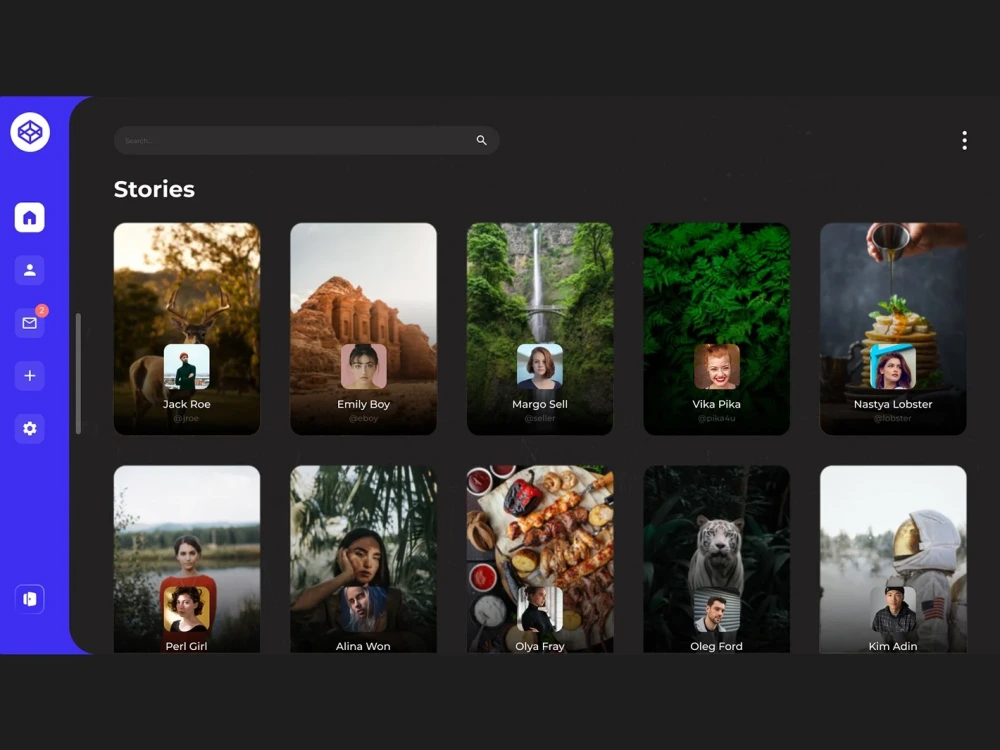The image size is (1000, 750).
Task: Click Olya Fray's avatar picture
Action: pos(540,609)
